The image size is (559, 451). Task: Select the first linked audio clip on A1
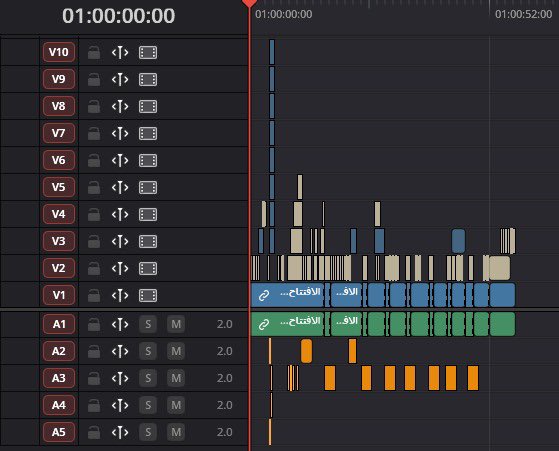287,324
